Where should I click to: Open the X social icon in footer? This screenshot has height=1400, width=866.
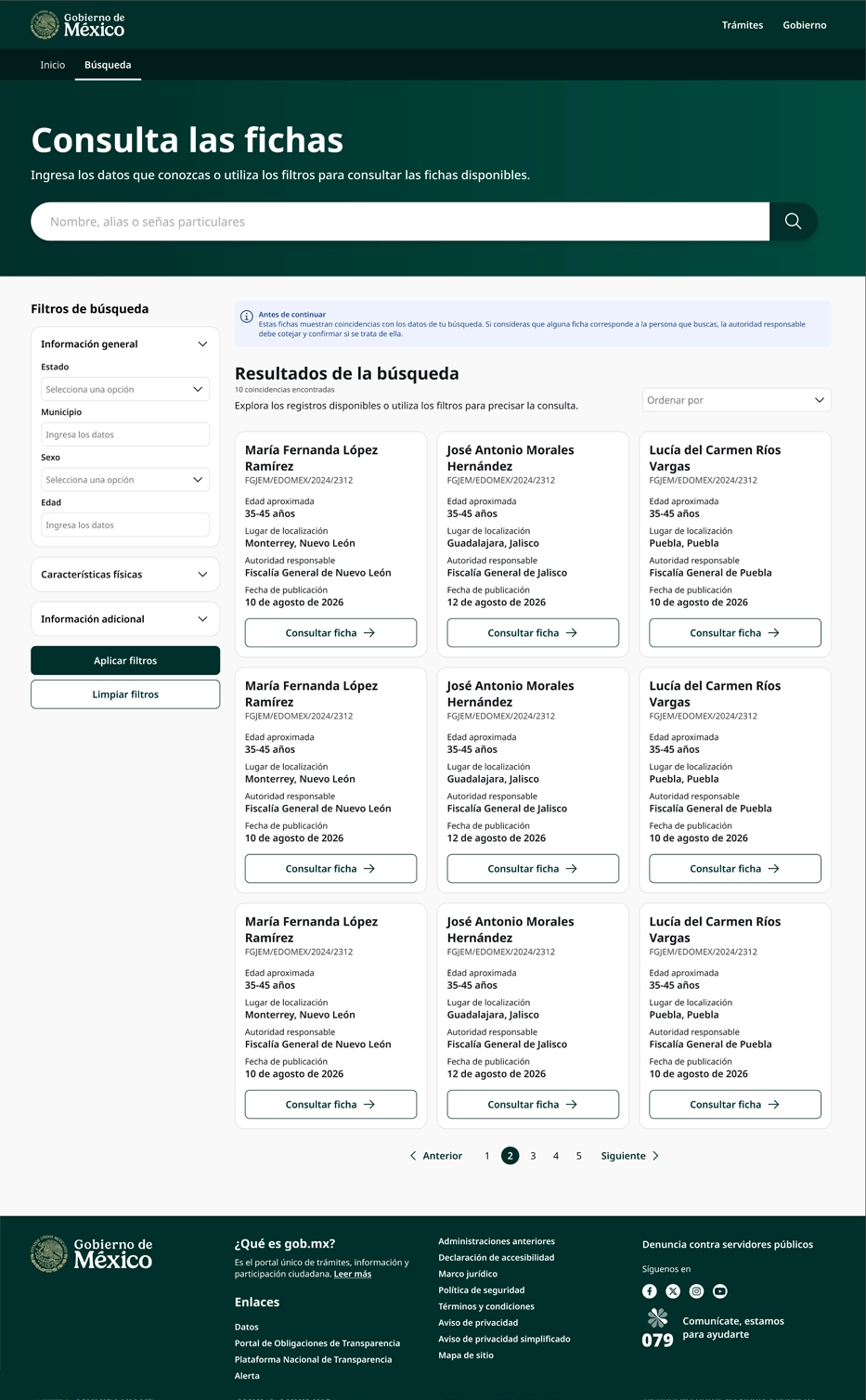point(673,1291)
